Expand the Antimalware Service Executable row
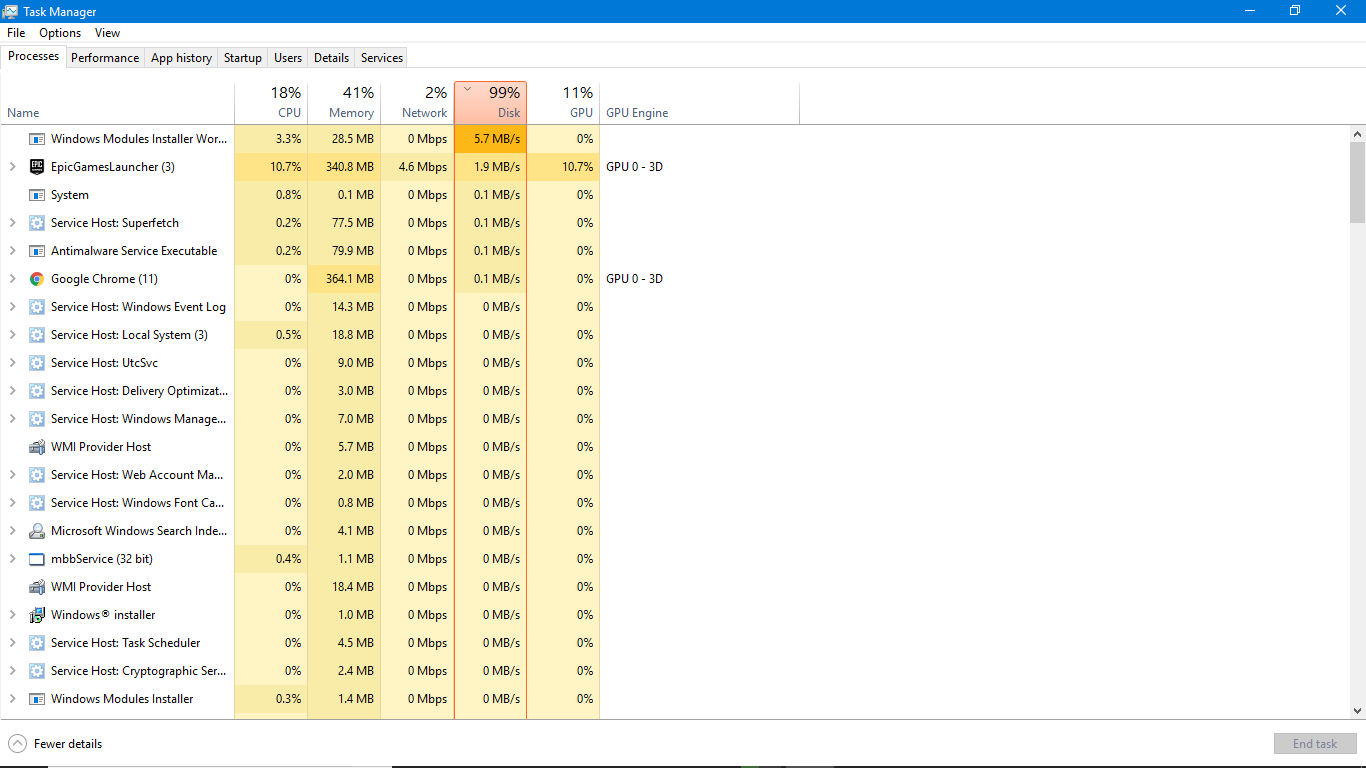1366x768 pixels. [x=12, y=251]
